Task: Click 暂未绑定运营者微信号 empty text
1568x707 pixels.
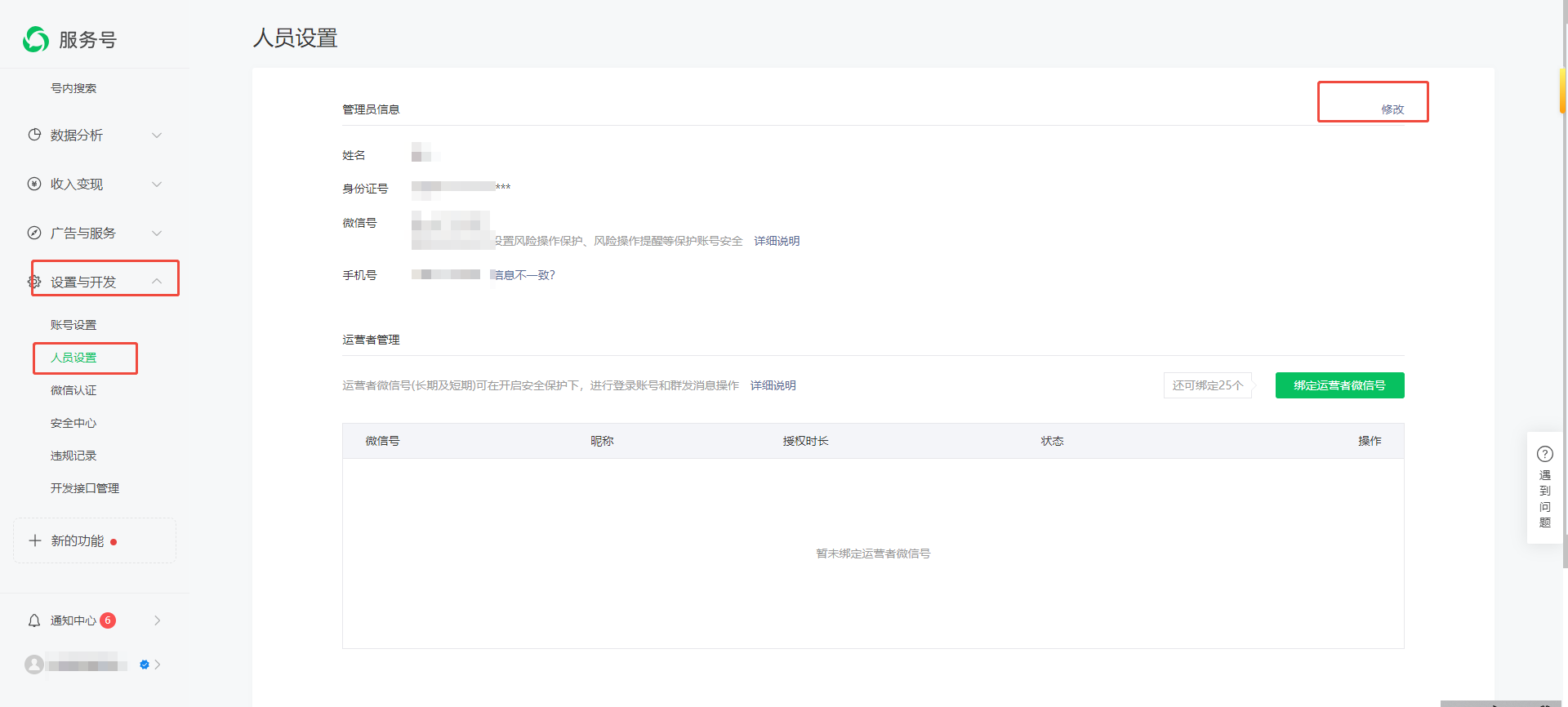Action: [873, 554]
